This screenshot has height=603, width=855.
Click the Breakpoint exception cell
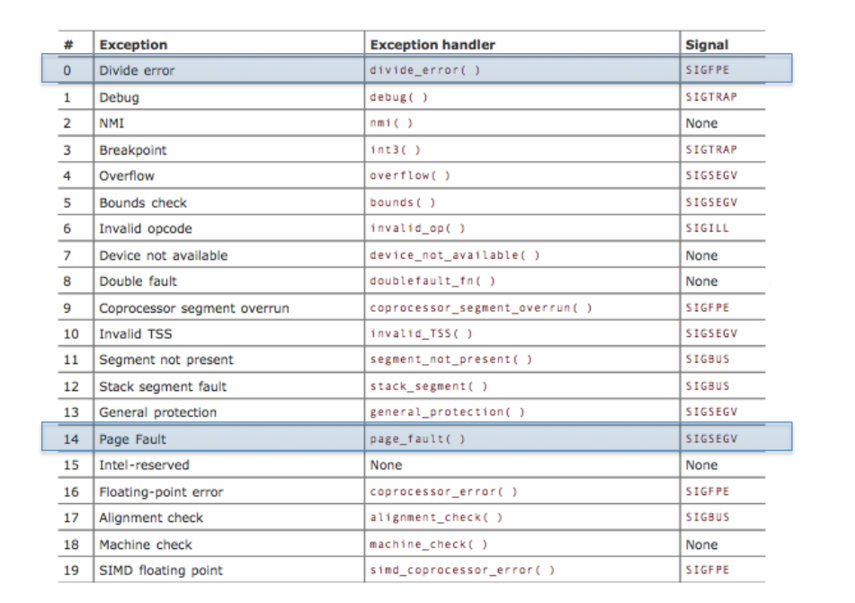(x=133, y=150)
